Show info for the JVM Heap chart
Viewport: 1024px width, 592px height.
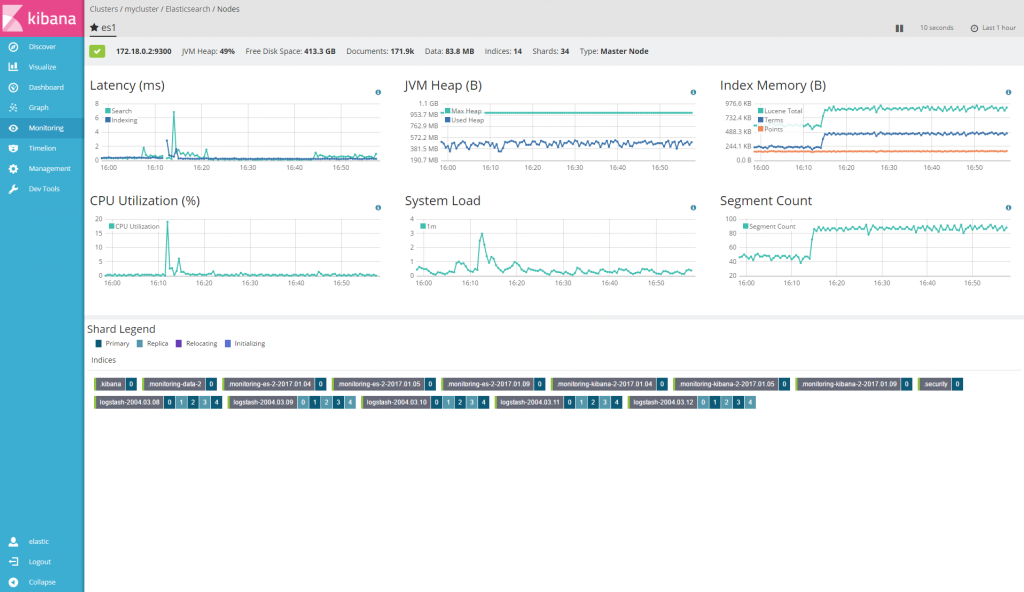pos(694,93)
